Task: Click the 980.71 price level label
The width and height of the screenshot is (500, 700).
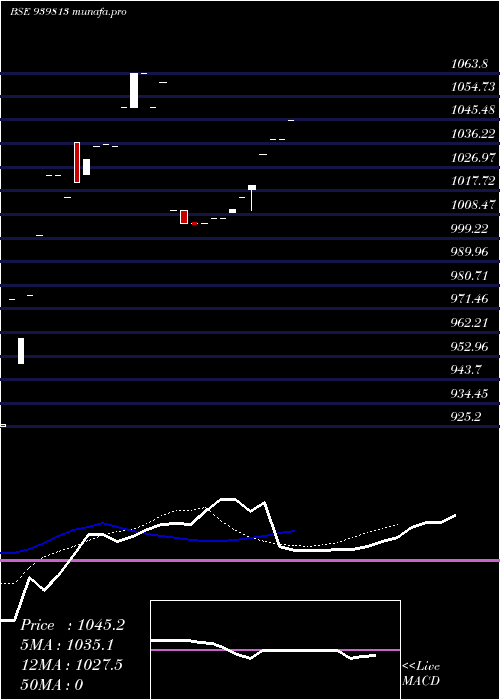Action: click(469, 275)
